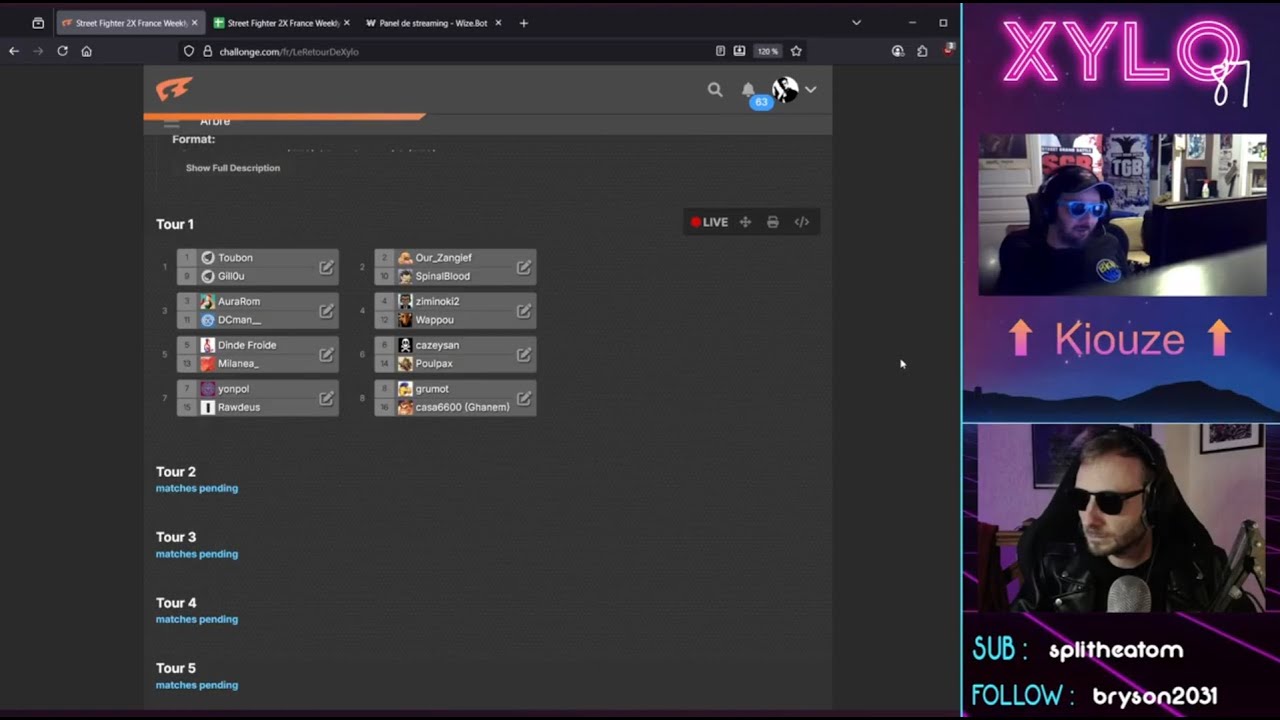Go back to previous page
Screen dimensions: 1280x720
coord(14,51)
